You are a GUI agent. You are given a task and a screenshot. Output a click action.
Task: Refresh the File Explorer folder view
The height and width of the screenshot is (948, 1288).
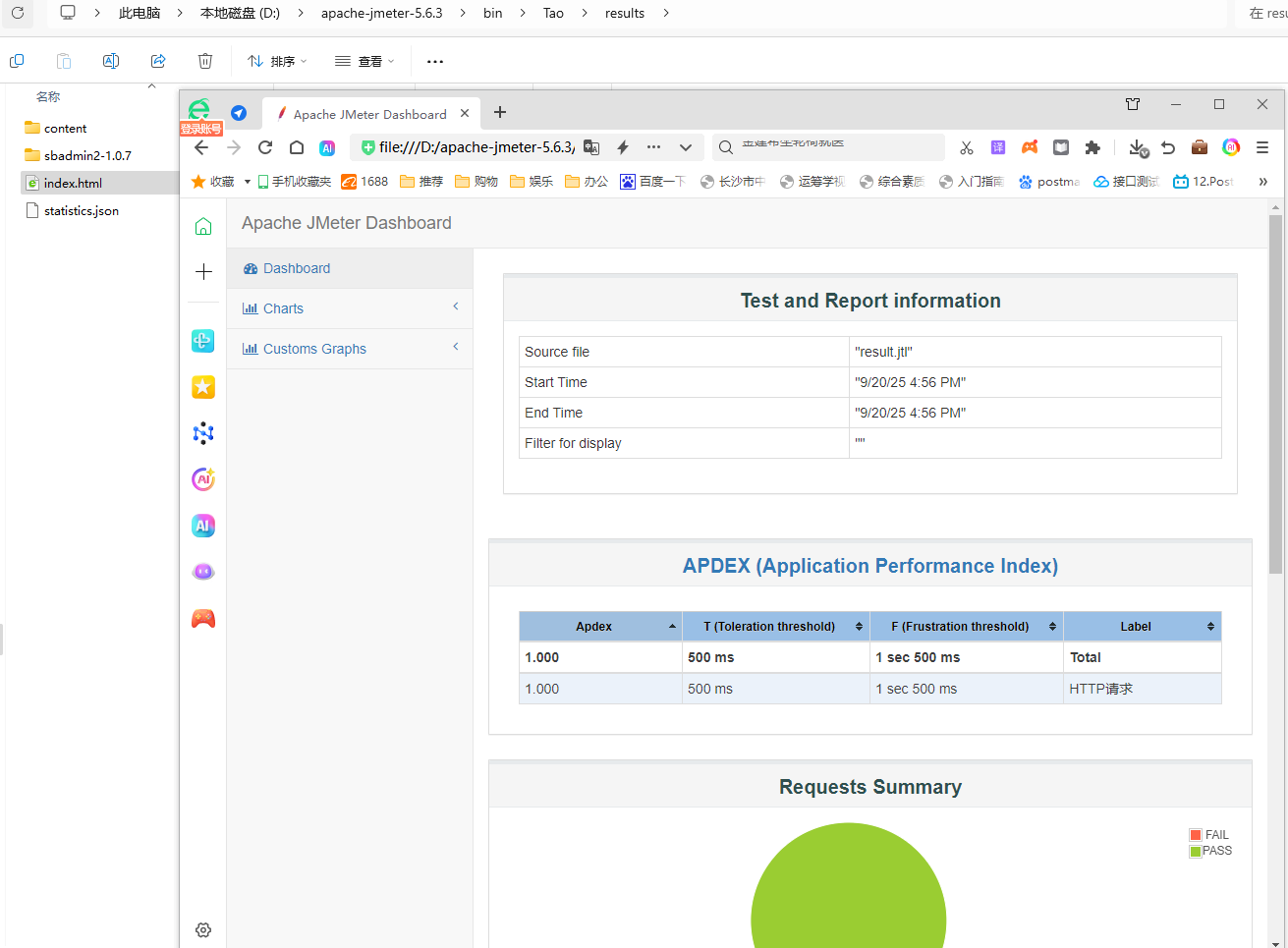(x=17, y=13)
